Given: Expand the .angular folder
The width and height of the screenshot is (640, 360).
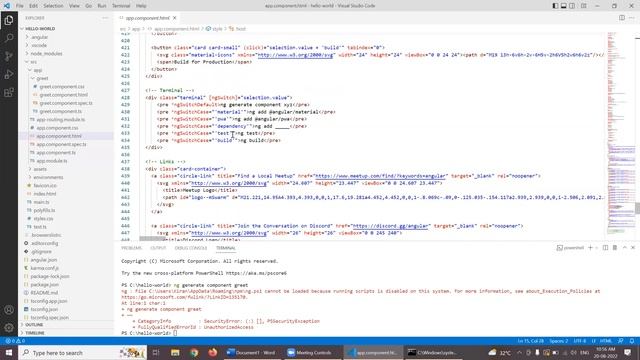Looking at the screenshot, I should pos(66,37).
